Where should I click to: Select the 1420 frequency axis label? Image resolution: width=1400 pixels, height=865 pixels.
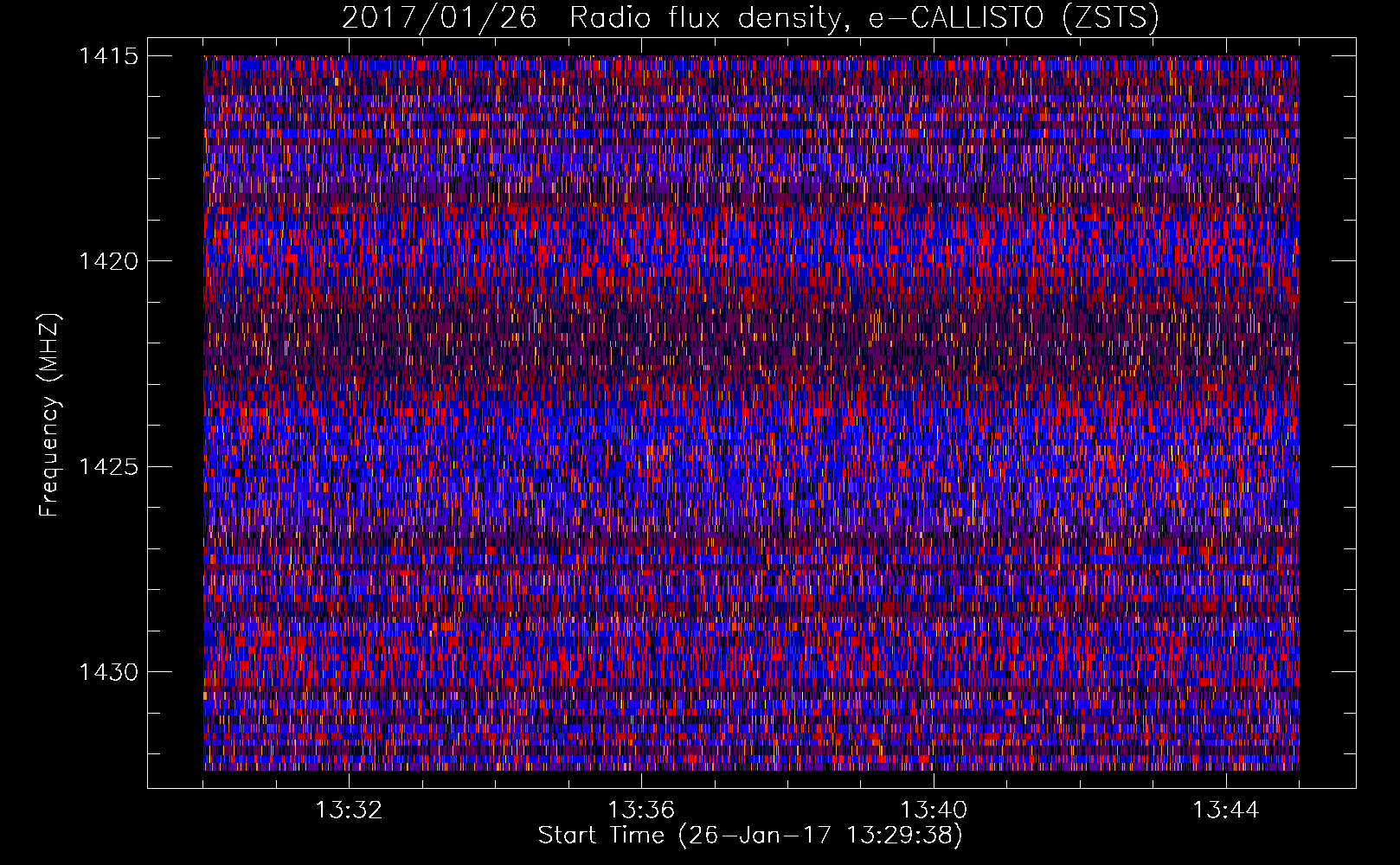(108, 261)
